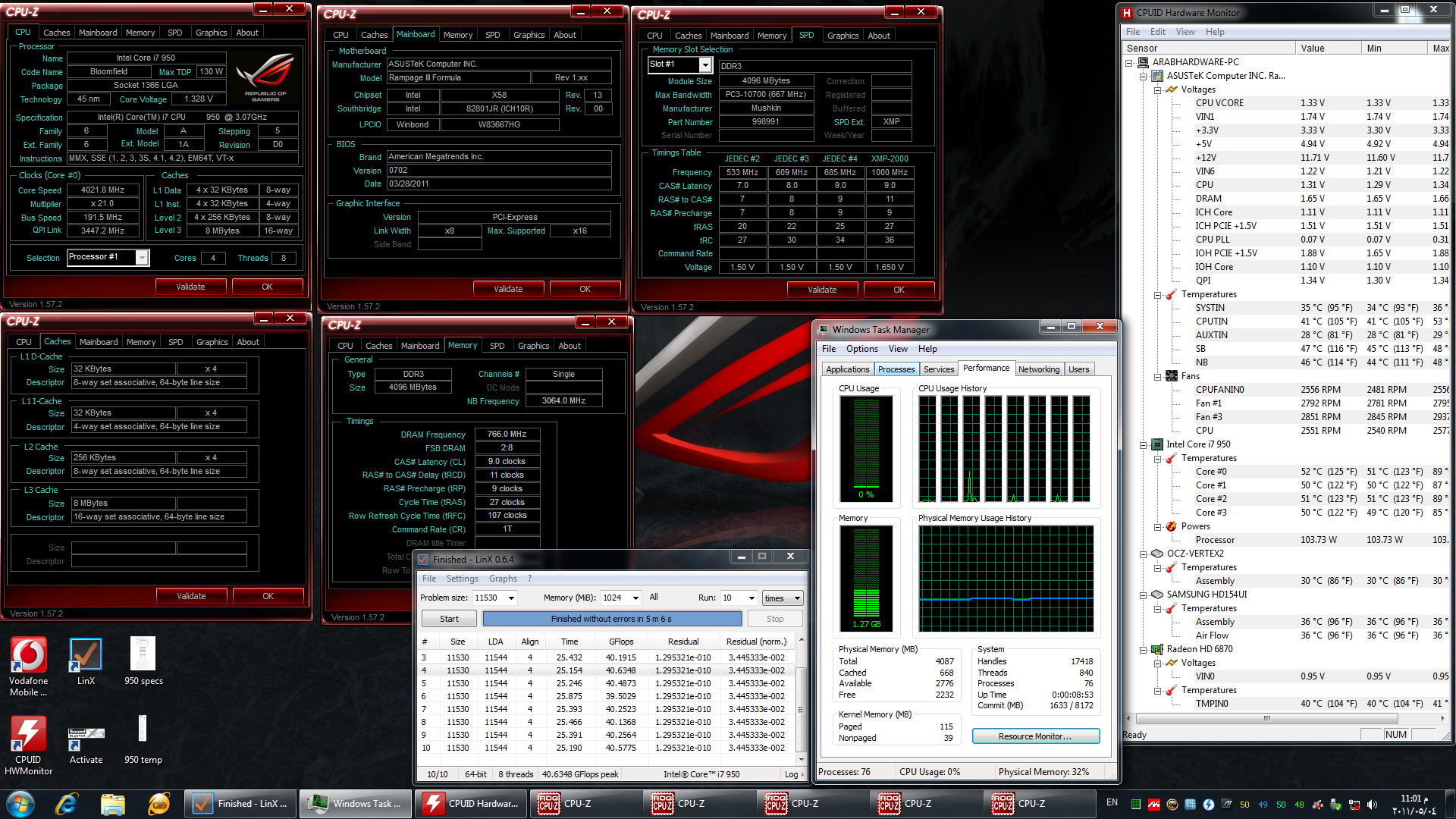Click the LinX window title checkmark icon

pos(423,559)
